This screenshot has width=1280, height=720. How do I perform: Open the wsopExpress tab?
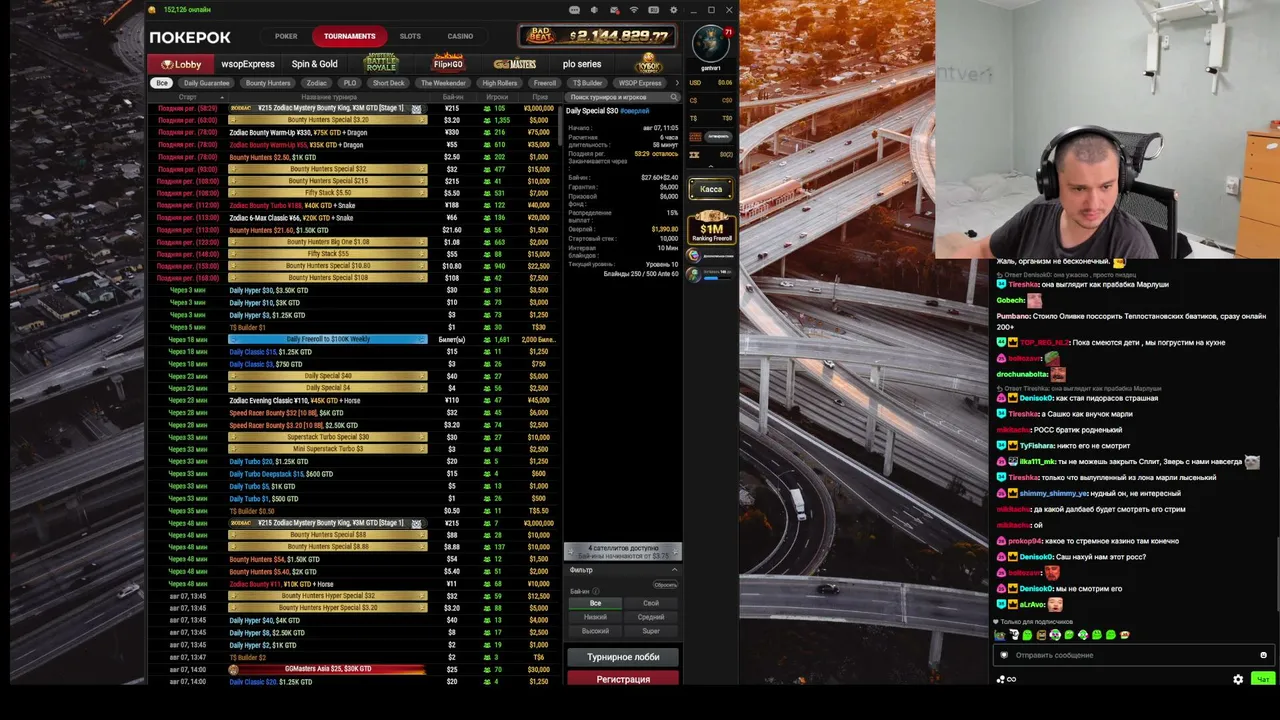click(x=248, y=64)
